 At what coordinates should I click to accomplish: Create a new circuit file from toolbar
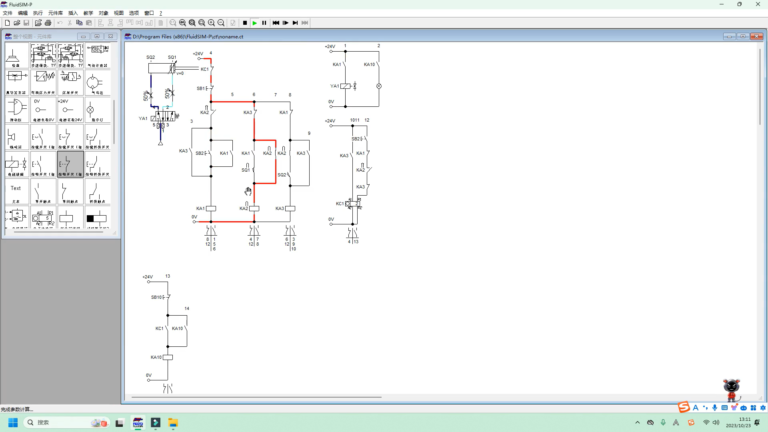click(7, 23)
